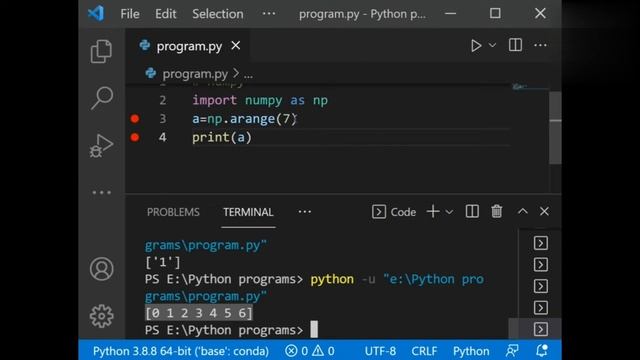This screenshot has width=640, height=360.
Task: Open notifications bell in the status bar
Action: (x=542, y=351)
